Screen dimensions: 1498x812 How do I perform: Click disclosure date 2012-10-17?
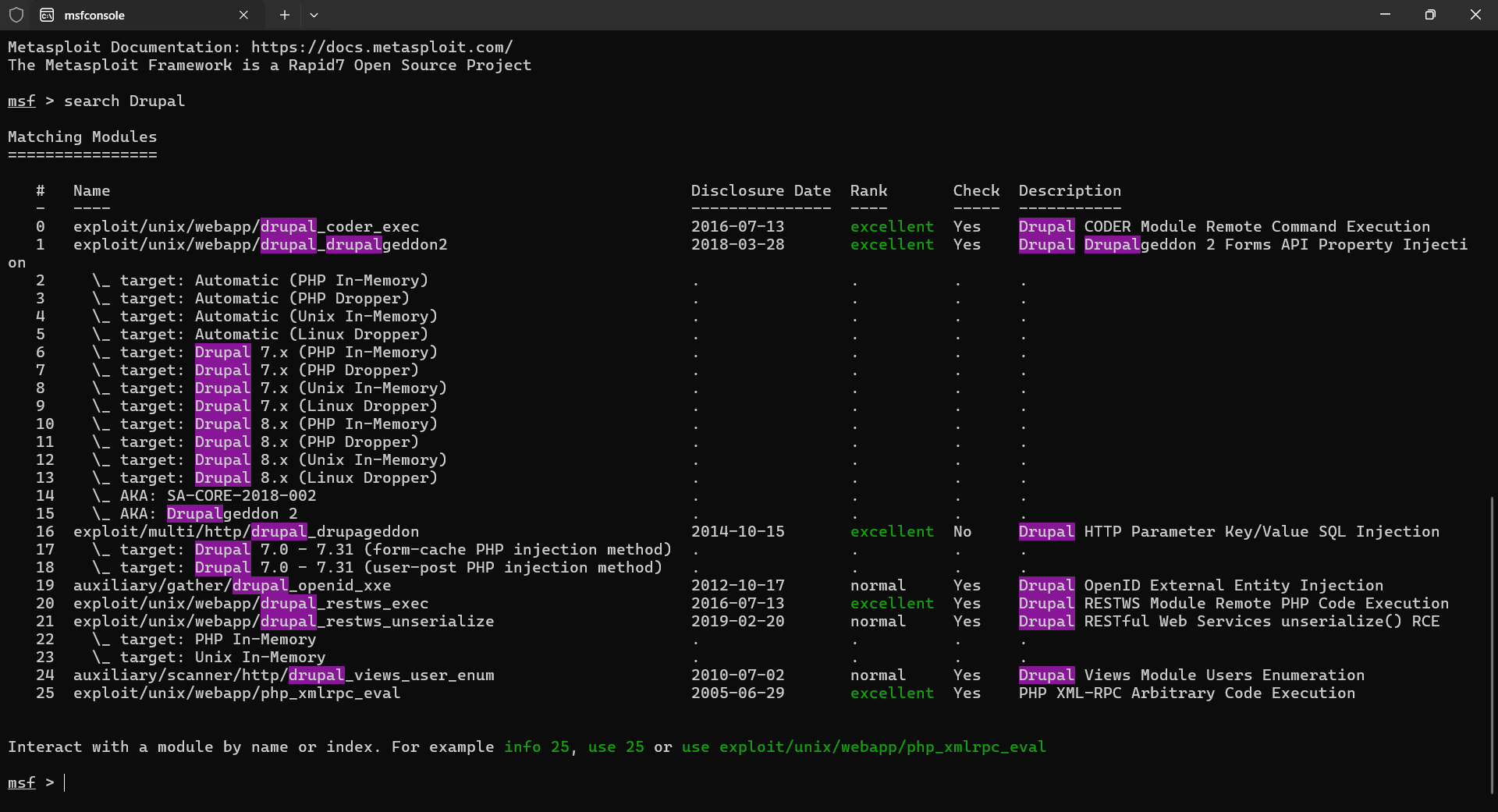(x=738, y=586)
